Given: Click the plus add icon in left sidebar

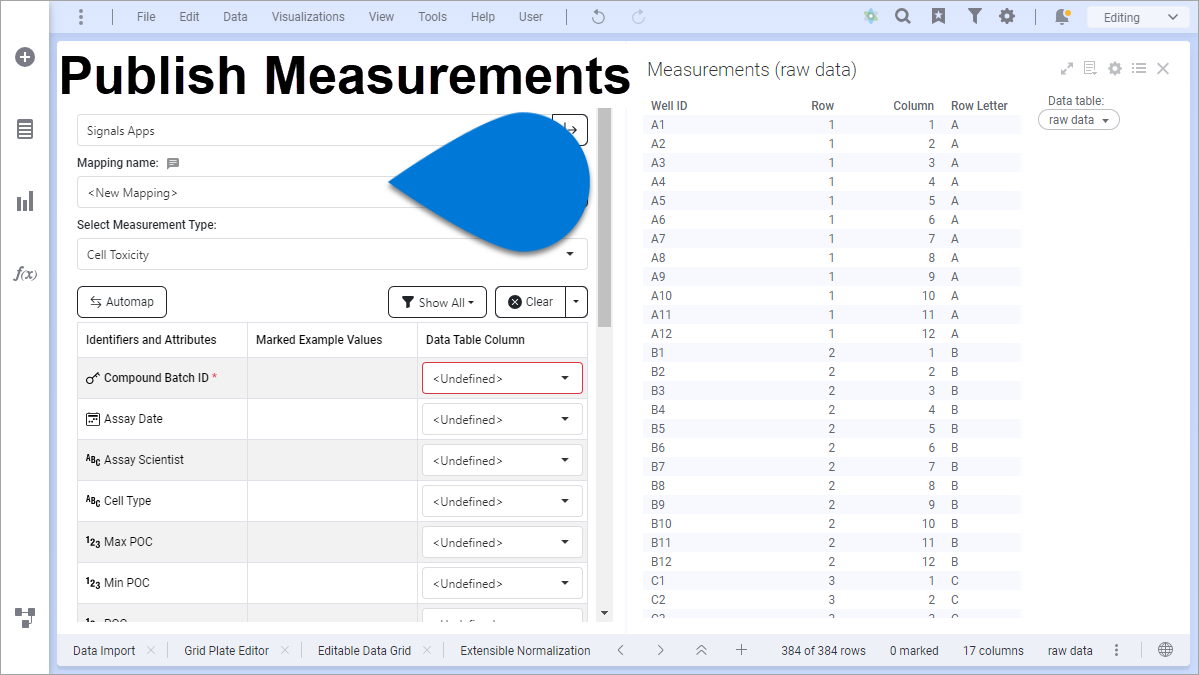Looking at the screenshot, I should (25, 57).
